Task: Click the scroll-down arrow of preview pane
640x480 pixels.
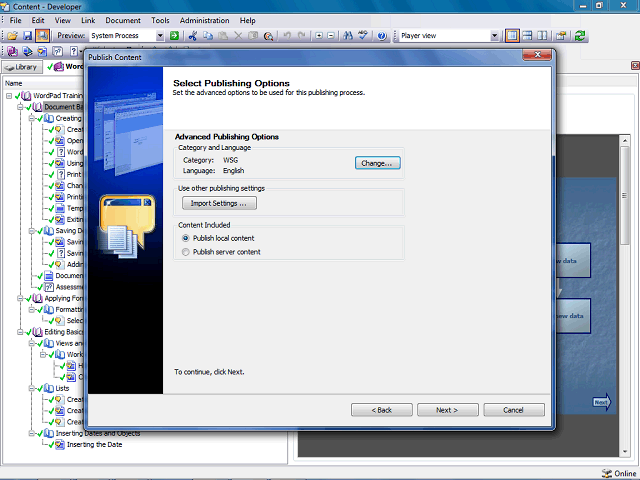Action: [x=625, y=452]
